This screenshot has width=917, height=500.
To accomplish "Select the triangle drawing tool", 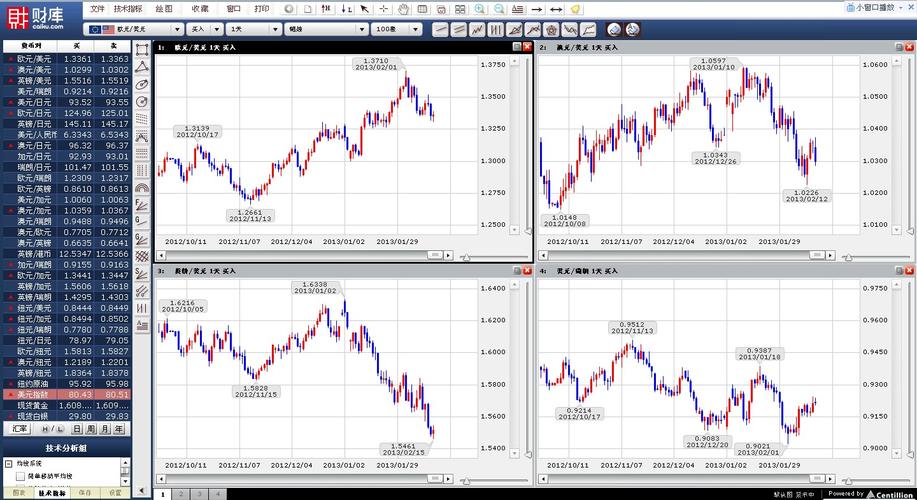I will coord(142,67).
